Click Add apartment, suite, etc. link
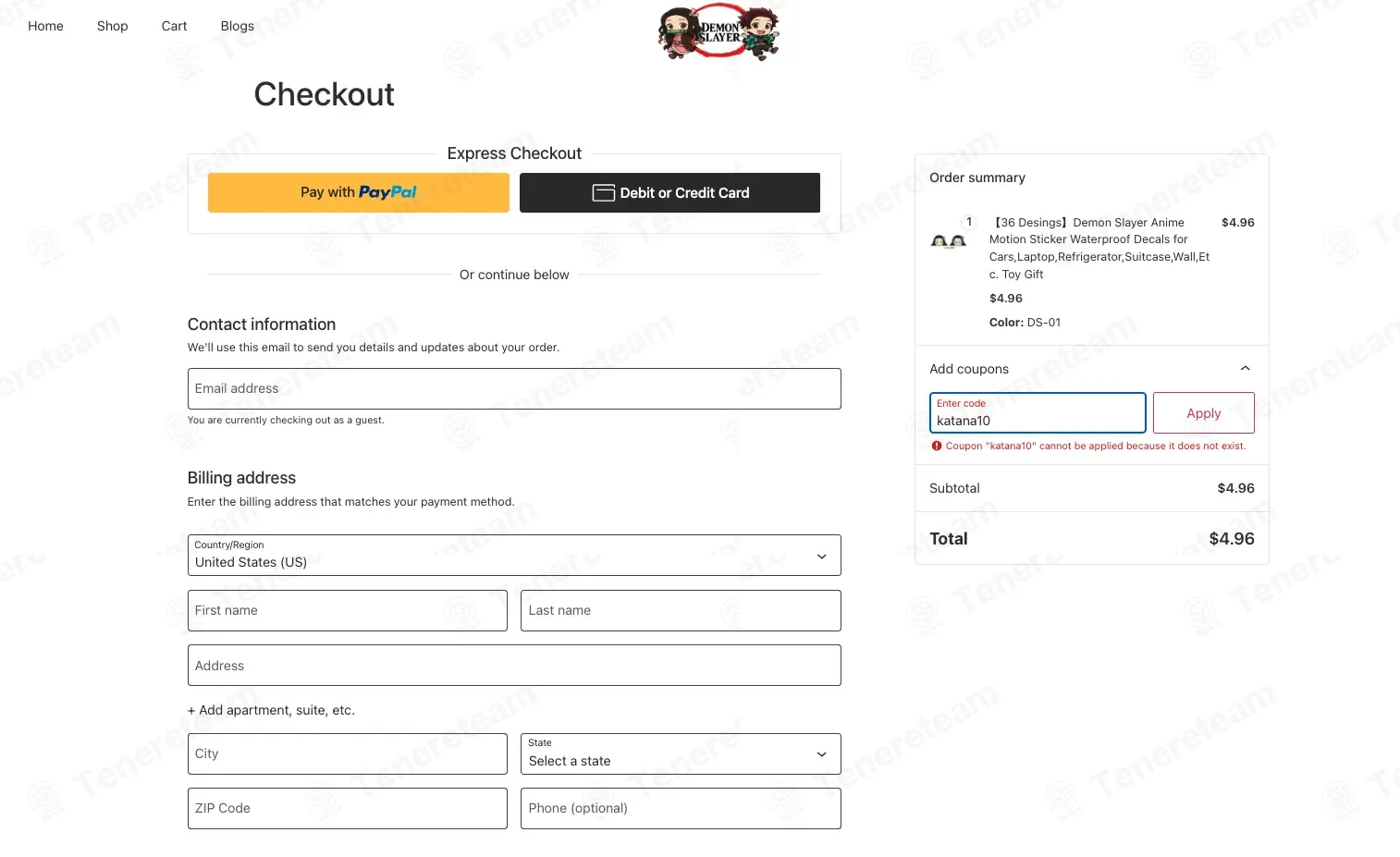 click(271, 710)
